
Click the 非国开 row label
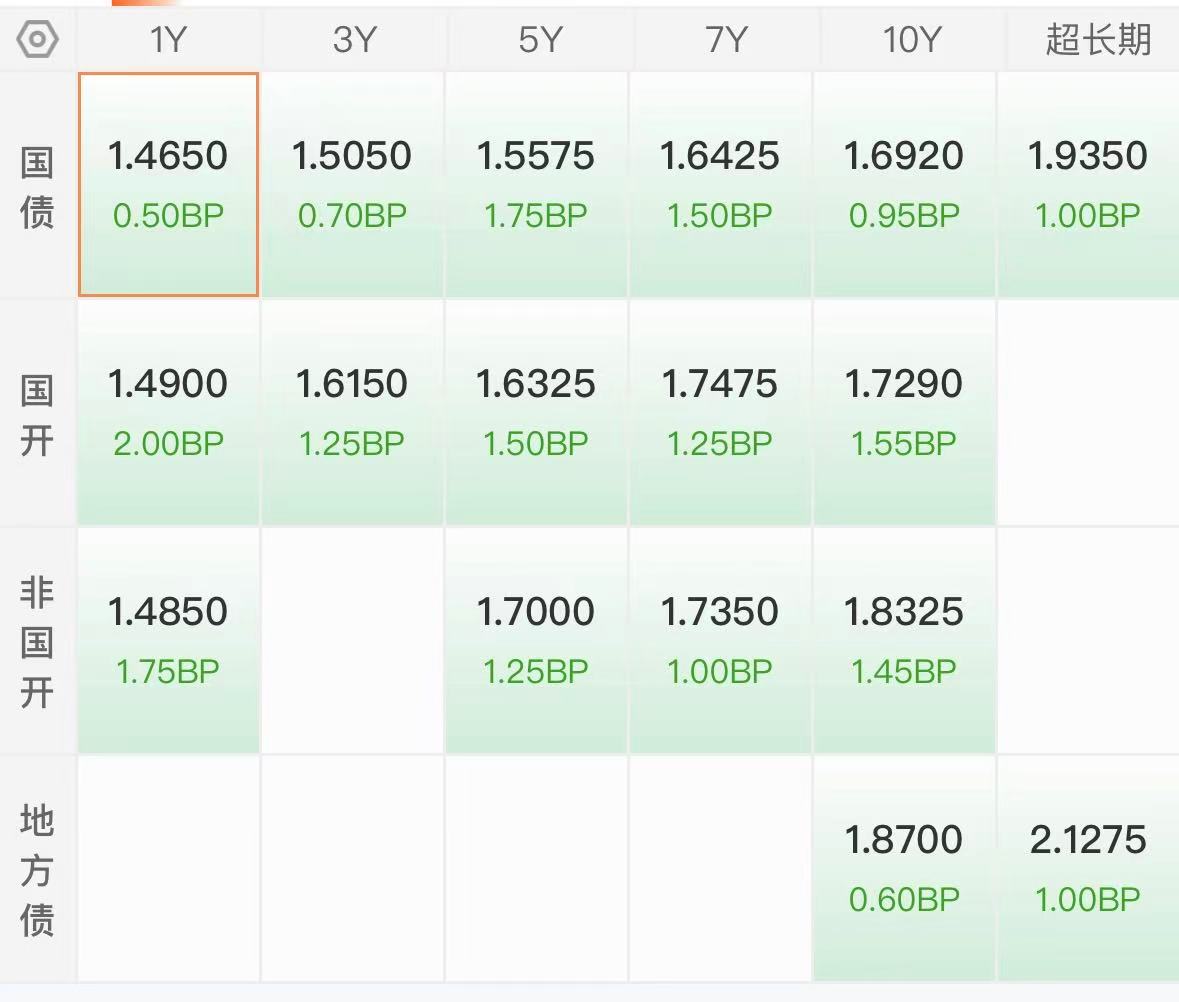pos(37,642)
